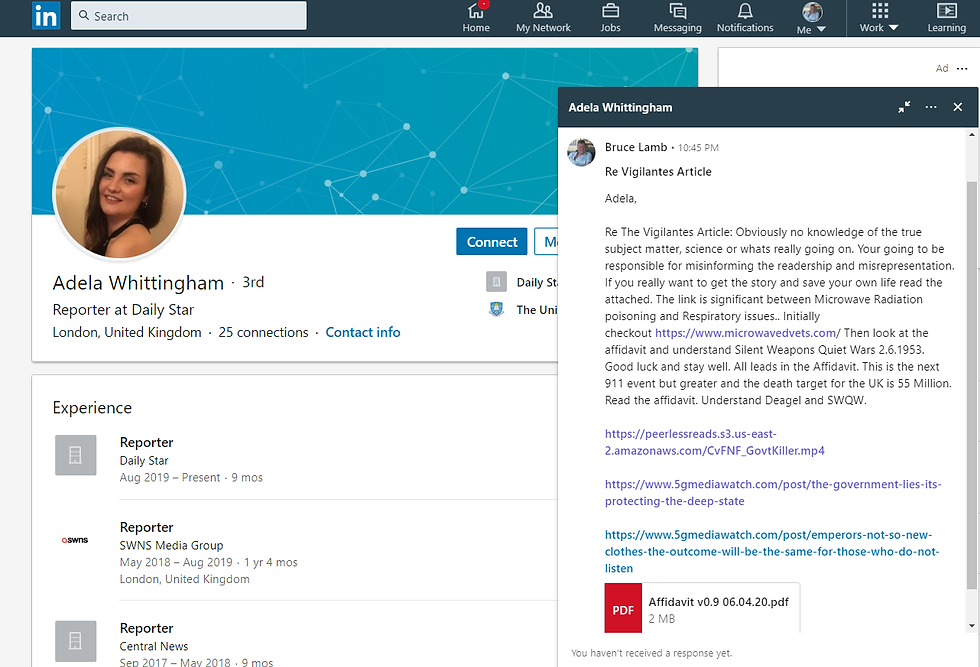Click the Daily Star experience logo placeholder

(75, 455)
